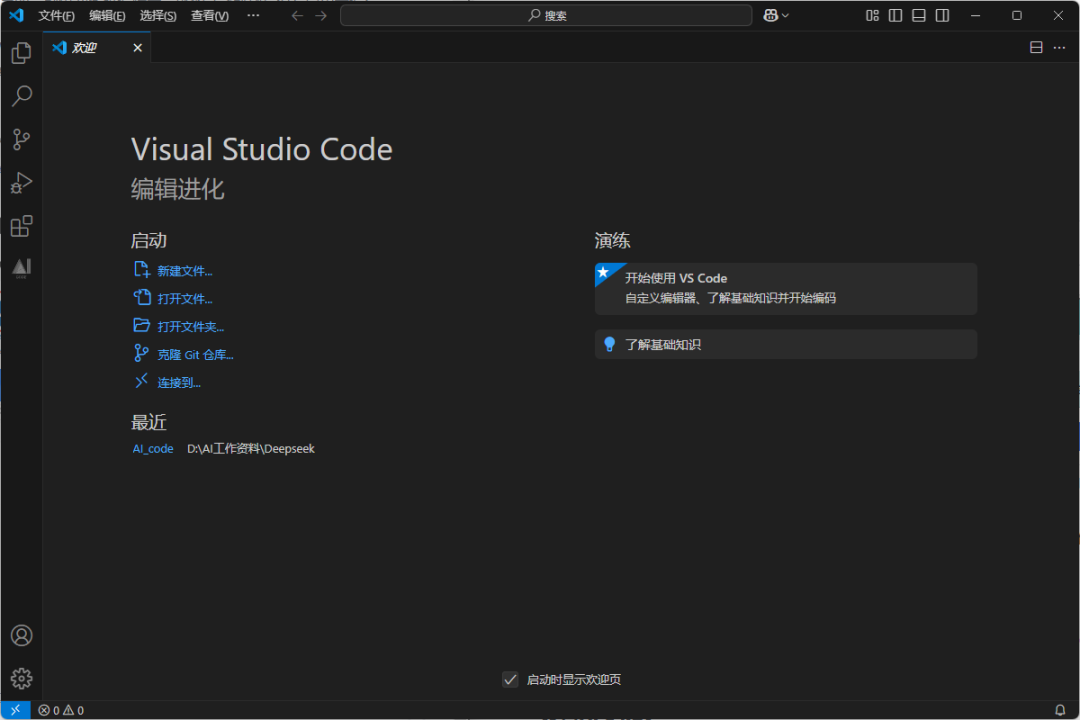Click the notifications bell in status bar
Viewport: 1080px width, 720px height.
click(x=1060, y=710)
